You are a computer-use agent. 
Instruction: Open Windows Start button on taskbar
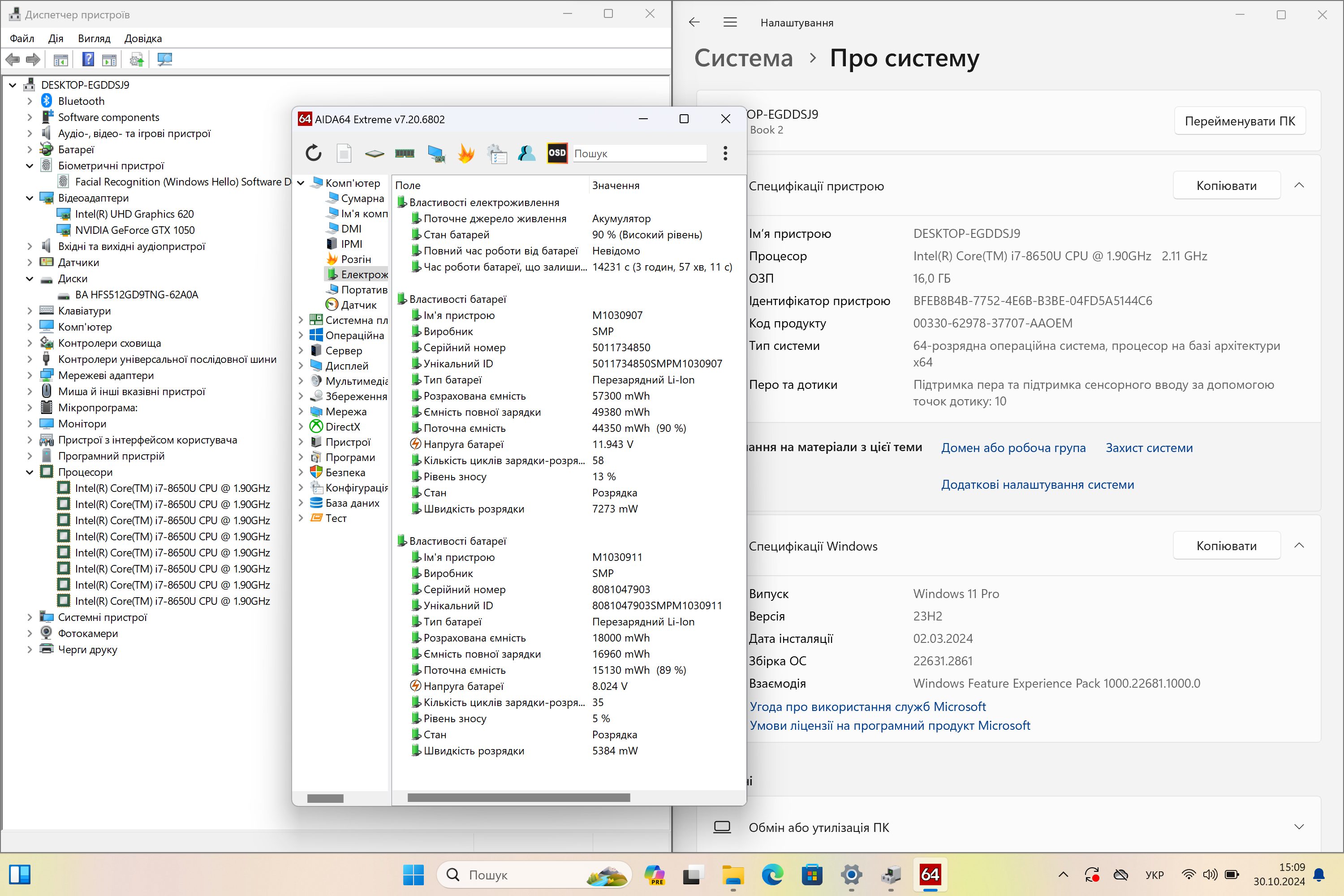(413, 874)
